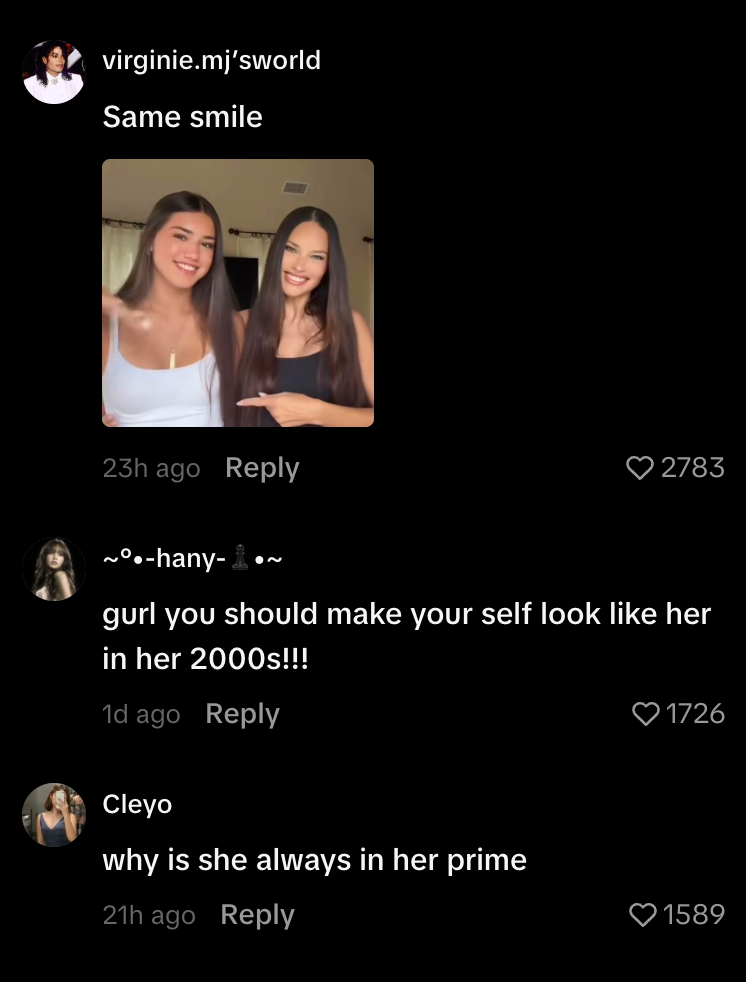The width and height of the screenshot is (746, 982).
Task: Tap the 2783 likes count
Action: (x=693, y=468)
